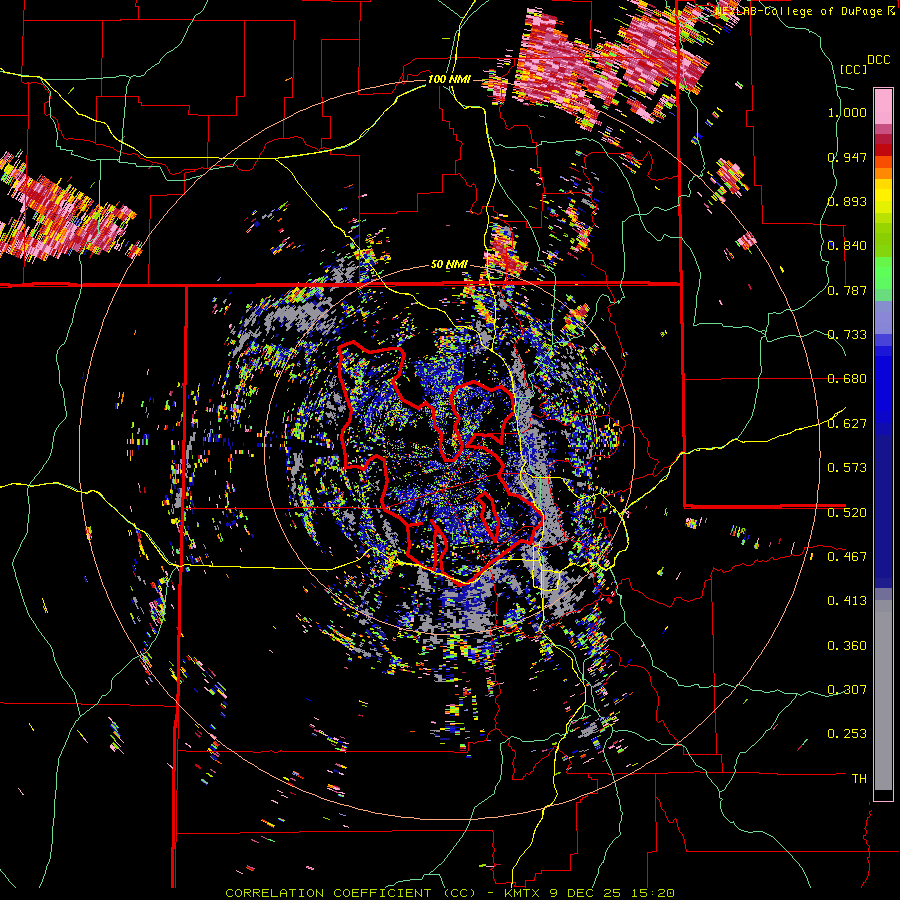Click the 0.840 scale value
Image resolution: width=900 pixels, height=900 pixels.
[x=847, y=246]
